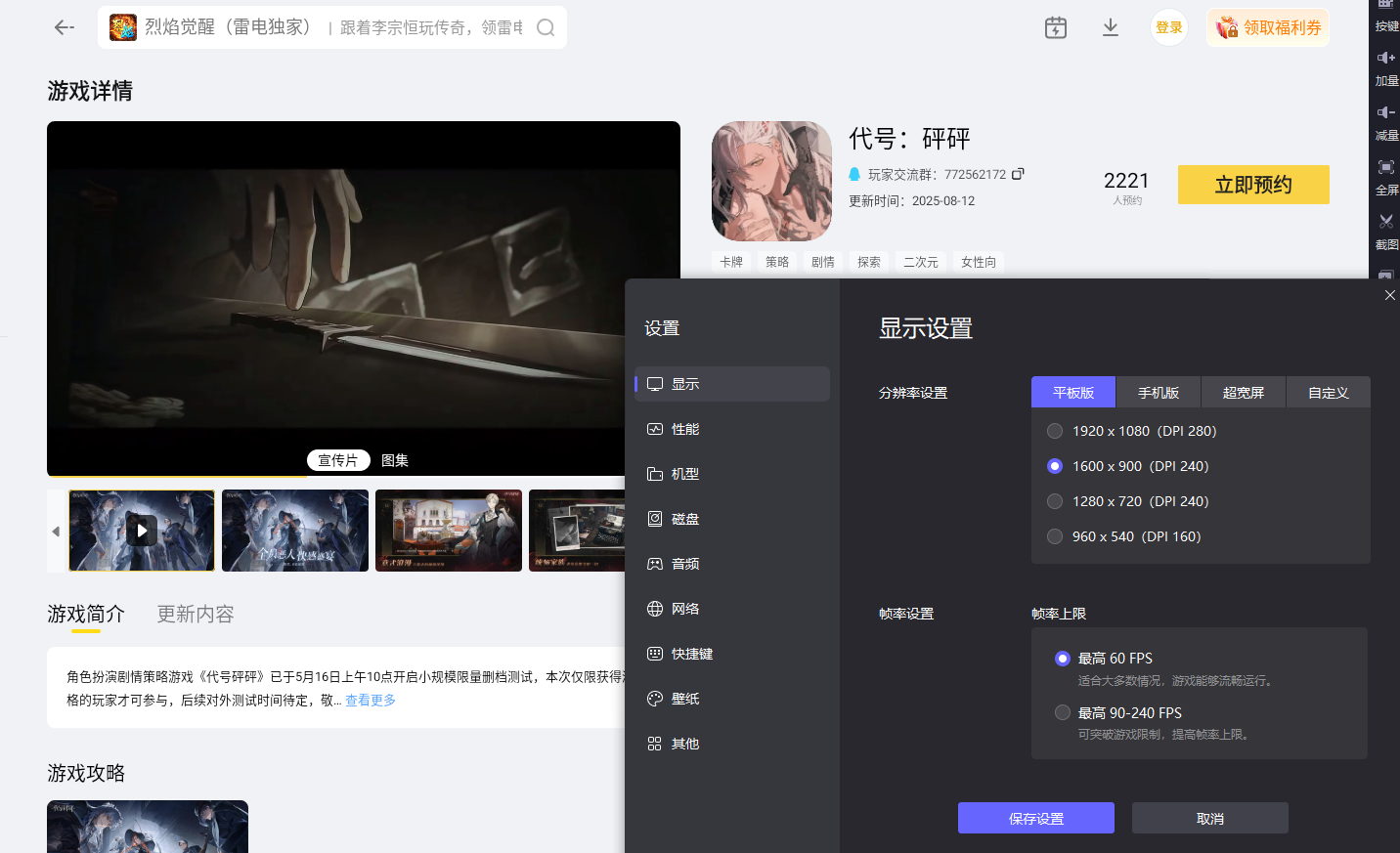Click the back arrow icon
The height and width of the screenshot is (853, 1400).
[x=65, y=27]
